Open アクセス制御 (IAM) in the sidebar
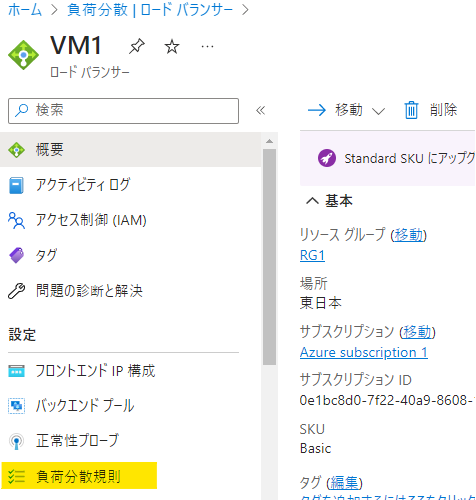The height and width of the screenshot is (500, 476). tap(131, 220)
